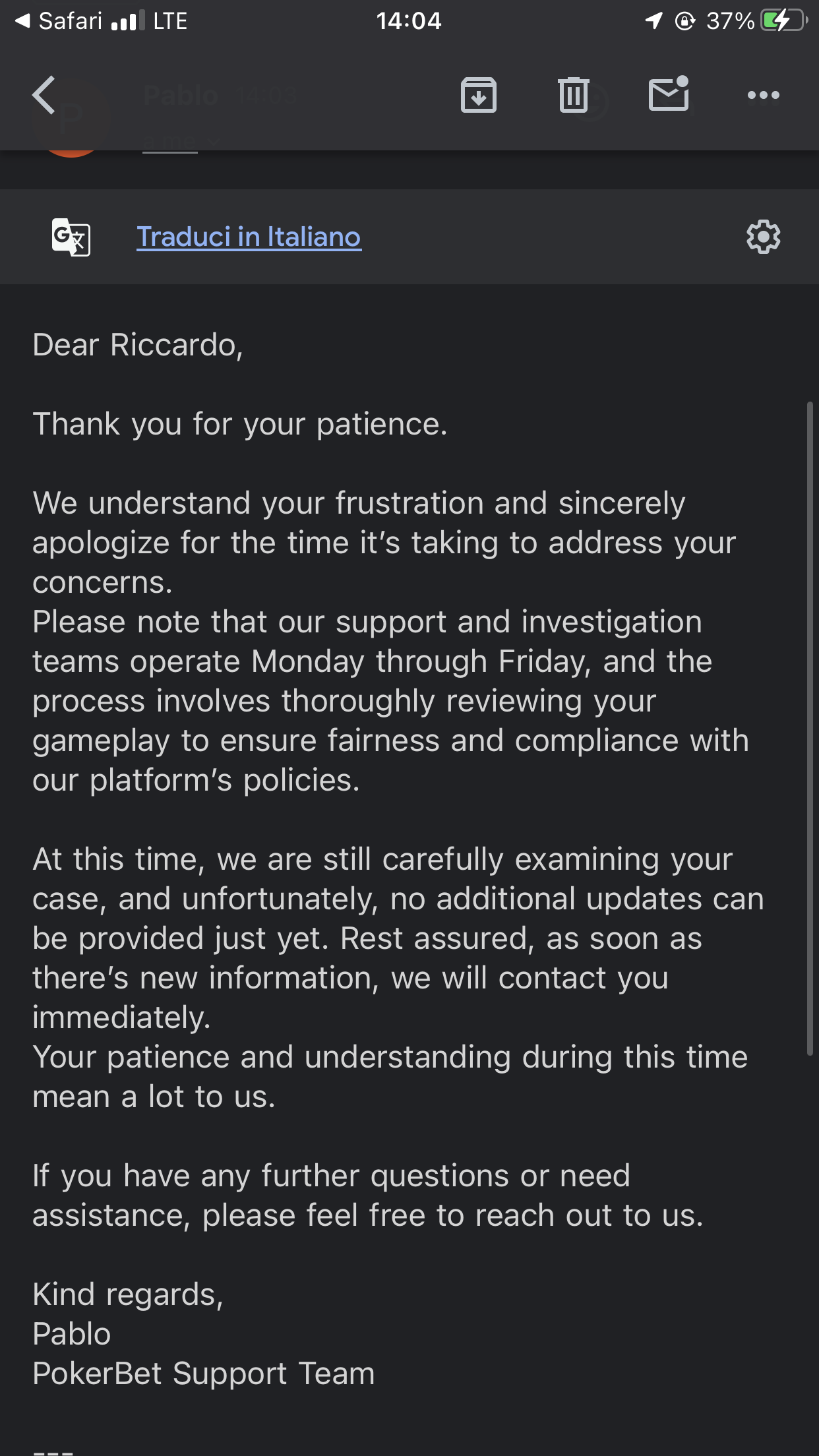Tap the rotation lock status icon
Viewport: 819px width, 1456px height.
(685, 21)
